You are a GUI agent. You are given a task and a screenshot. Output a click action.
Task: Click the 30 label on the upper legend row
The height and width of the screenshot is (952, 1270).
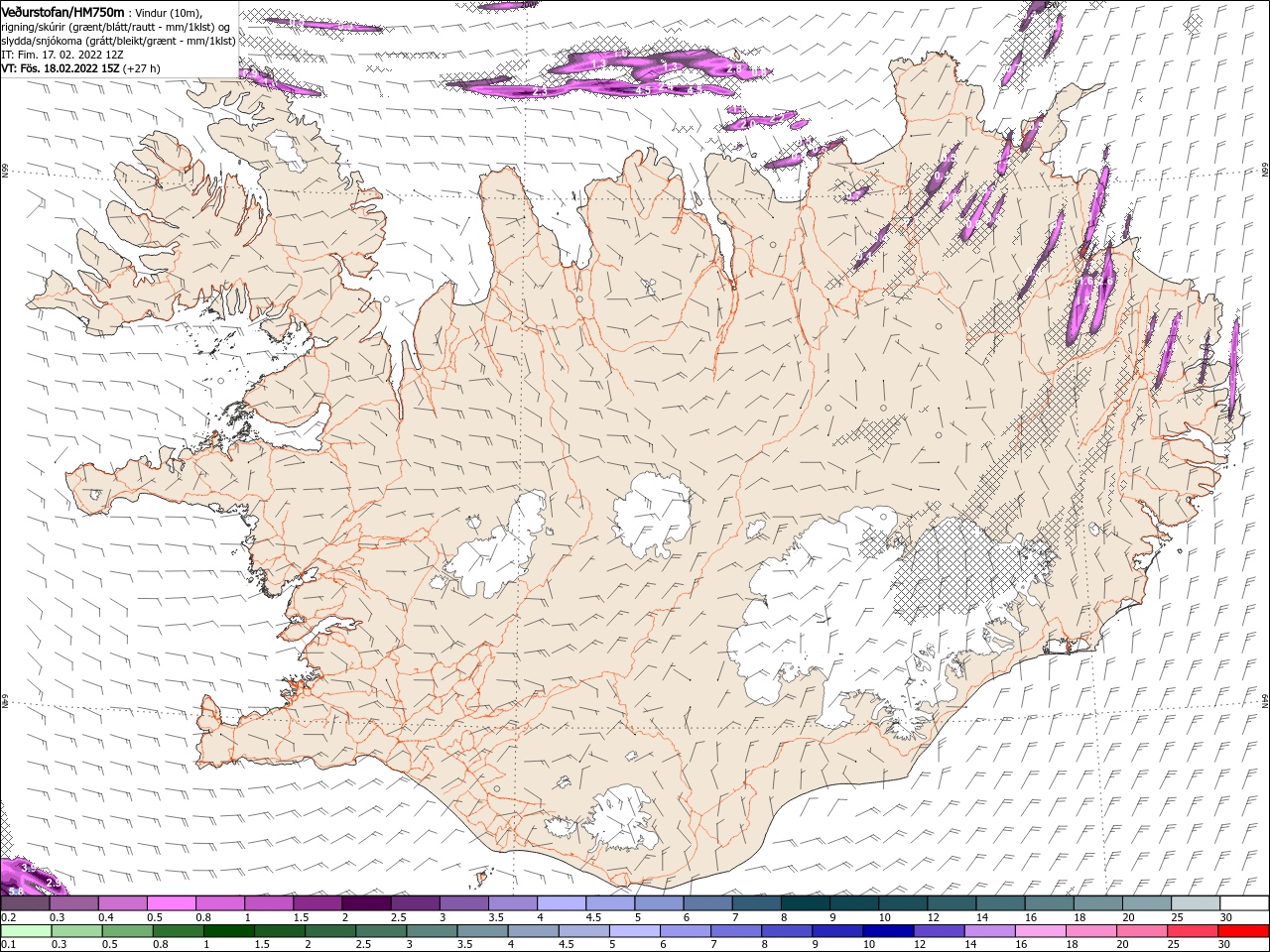click(1226, 917)
